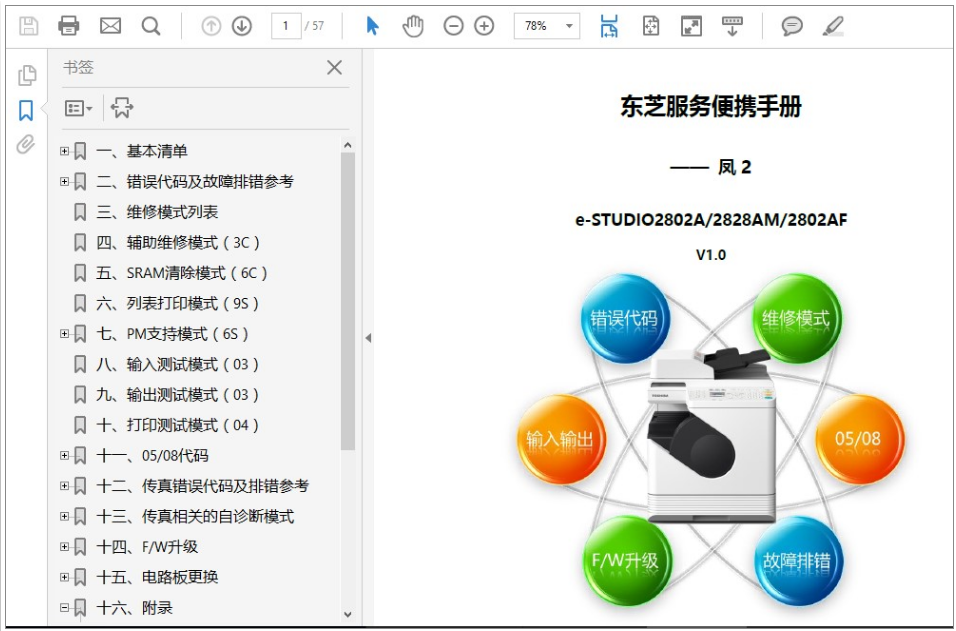The image size is (956, 631).
Task: Open bookmark 二、错误代码及故障排错参考
Action: pyautogui.click(x=195, y=182)
